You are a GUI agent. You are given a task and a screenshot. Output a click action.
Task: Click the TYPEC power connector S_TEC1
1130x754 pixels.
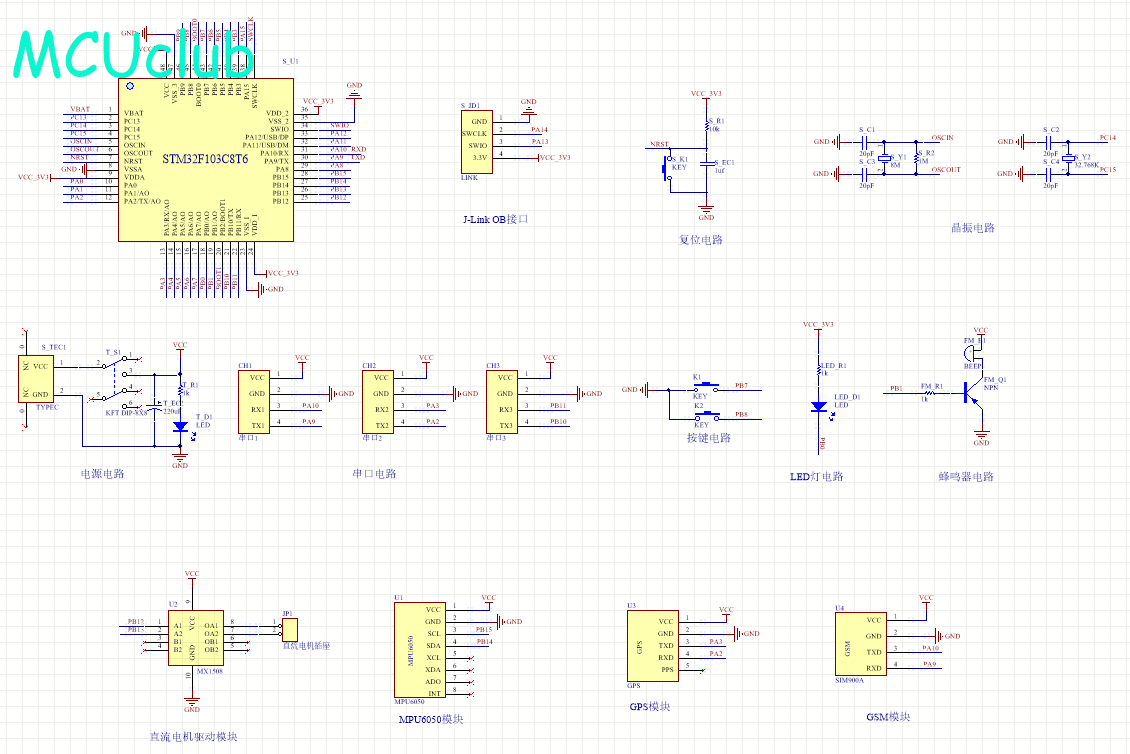pyautogui.click(x=36, y=378)
